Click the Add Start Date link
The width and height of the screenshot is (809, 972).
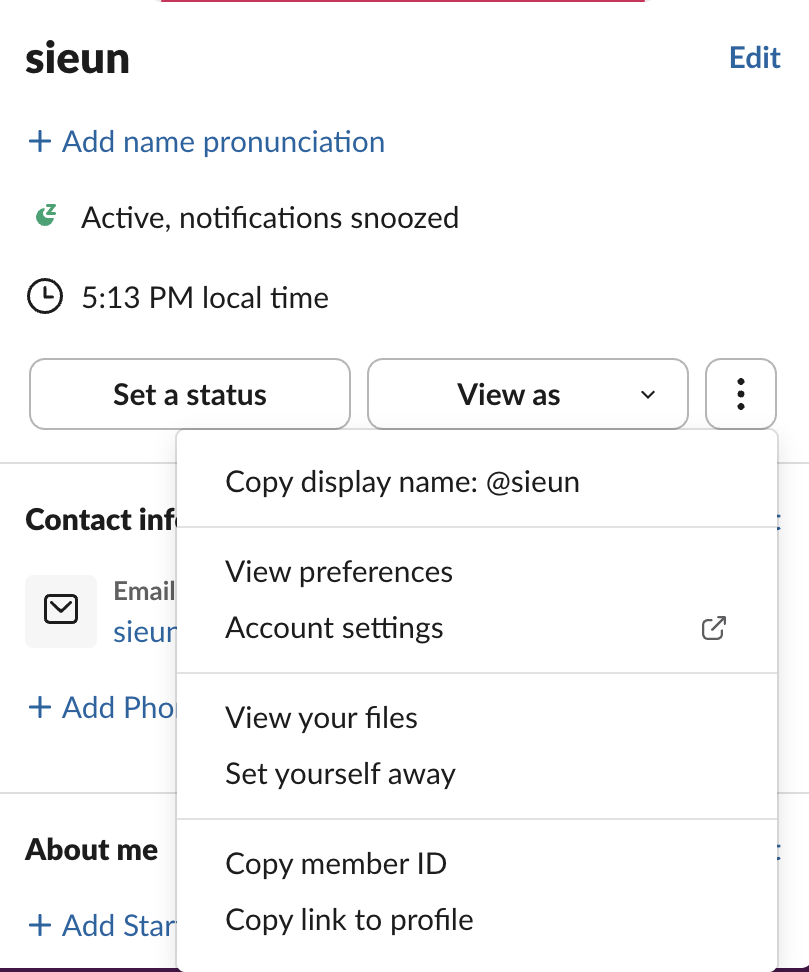pos(102,926)
